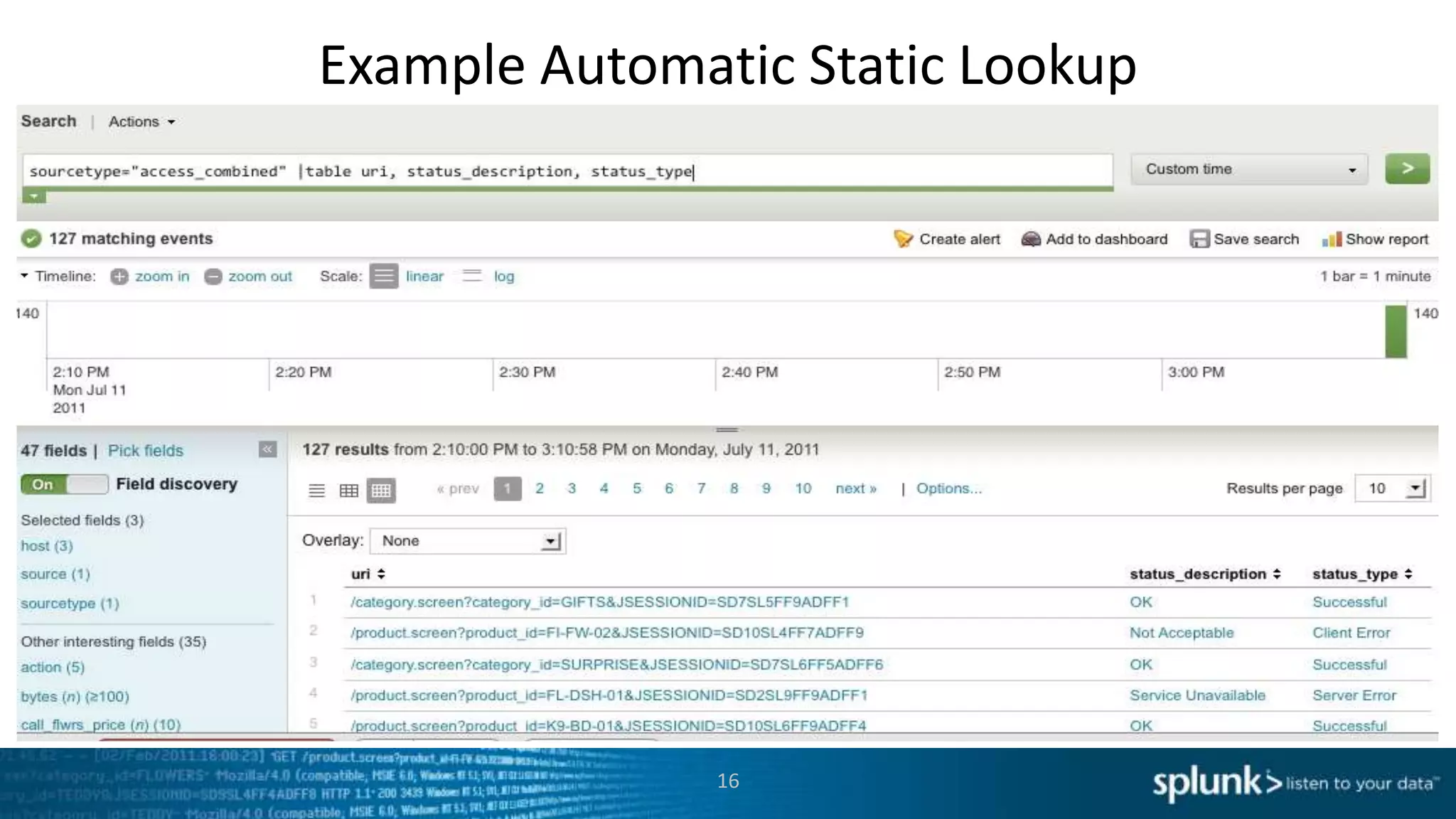This screenshot has width=1456, height=819.
Task: Select the sourcetype (1) field
Action: click(x=70, y=604)
